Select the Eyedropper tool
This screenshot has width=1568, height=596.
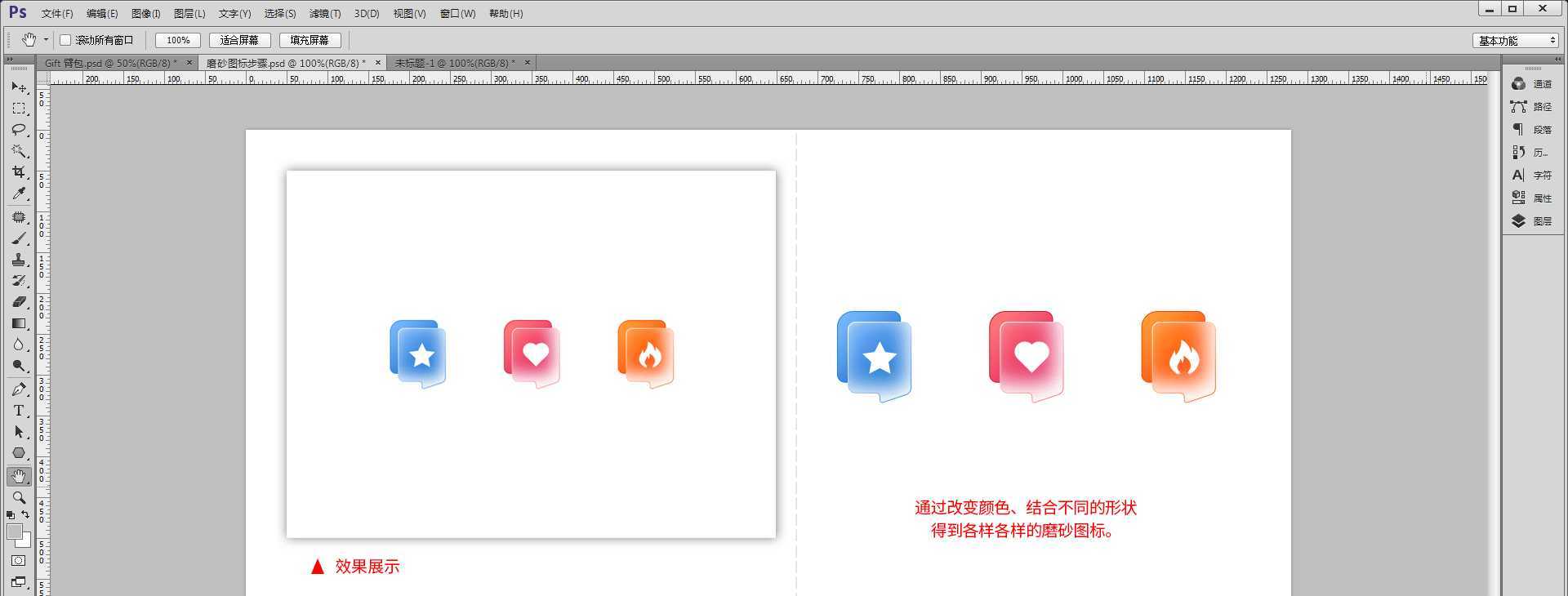click(19, 193)
